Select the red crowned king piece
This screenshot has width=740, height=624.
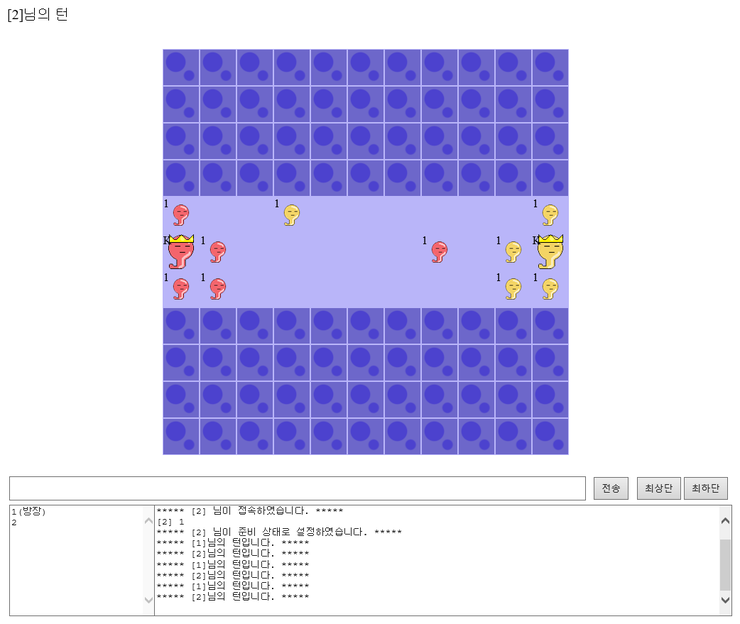click(x=181, y=251)
